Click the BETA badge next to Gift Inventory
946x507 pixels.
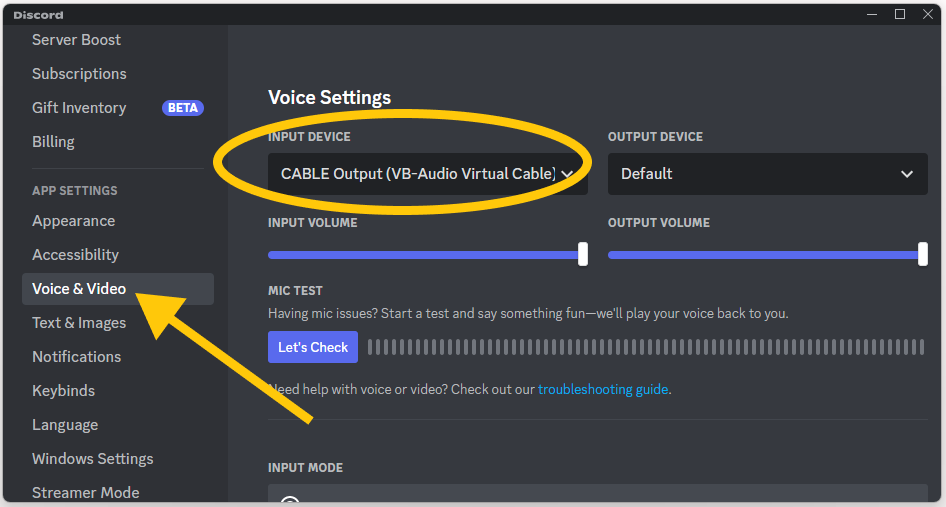[x=183, y=108]
